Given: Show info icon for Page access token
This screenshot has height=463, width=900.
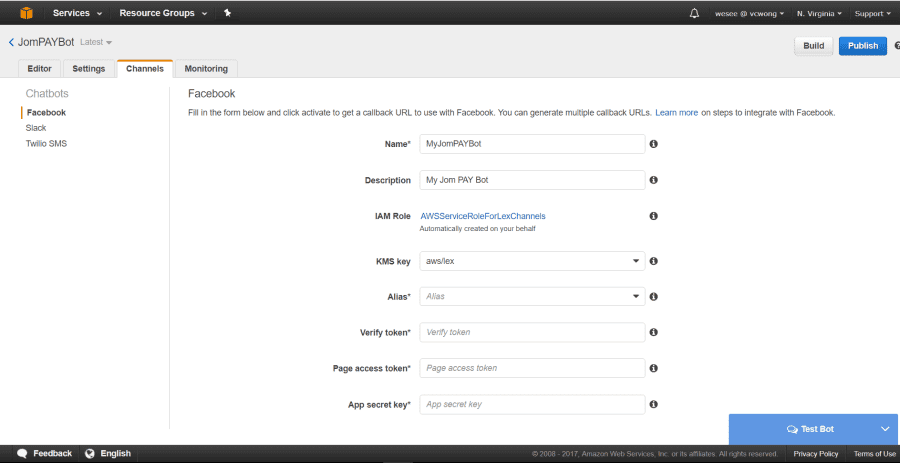Looking at the screenshot, I should [653, 368].
